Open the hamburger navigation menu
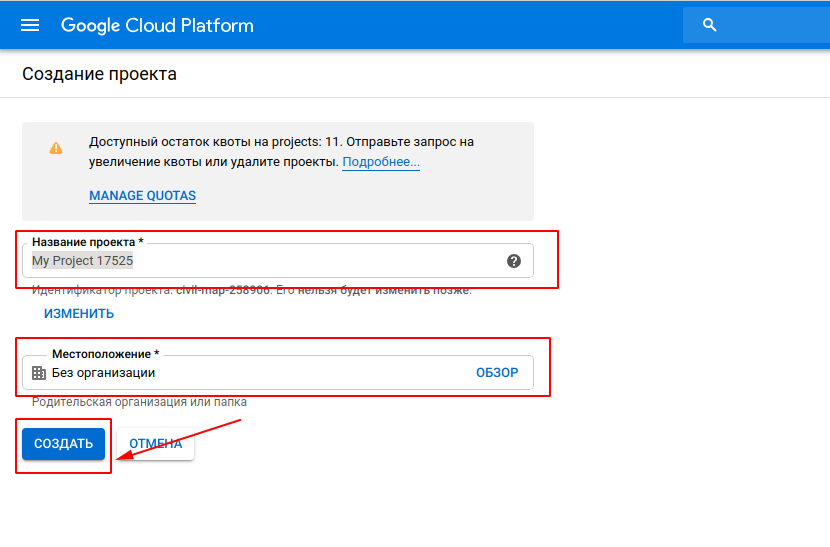830x547 pixels. point(30,25)
